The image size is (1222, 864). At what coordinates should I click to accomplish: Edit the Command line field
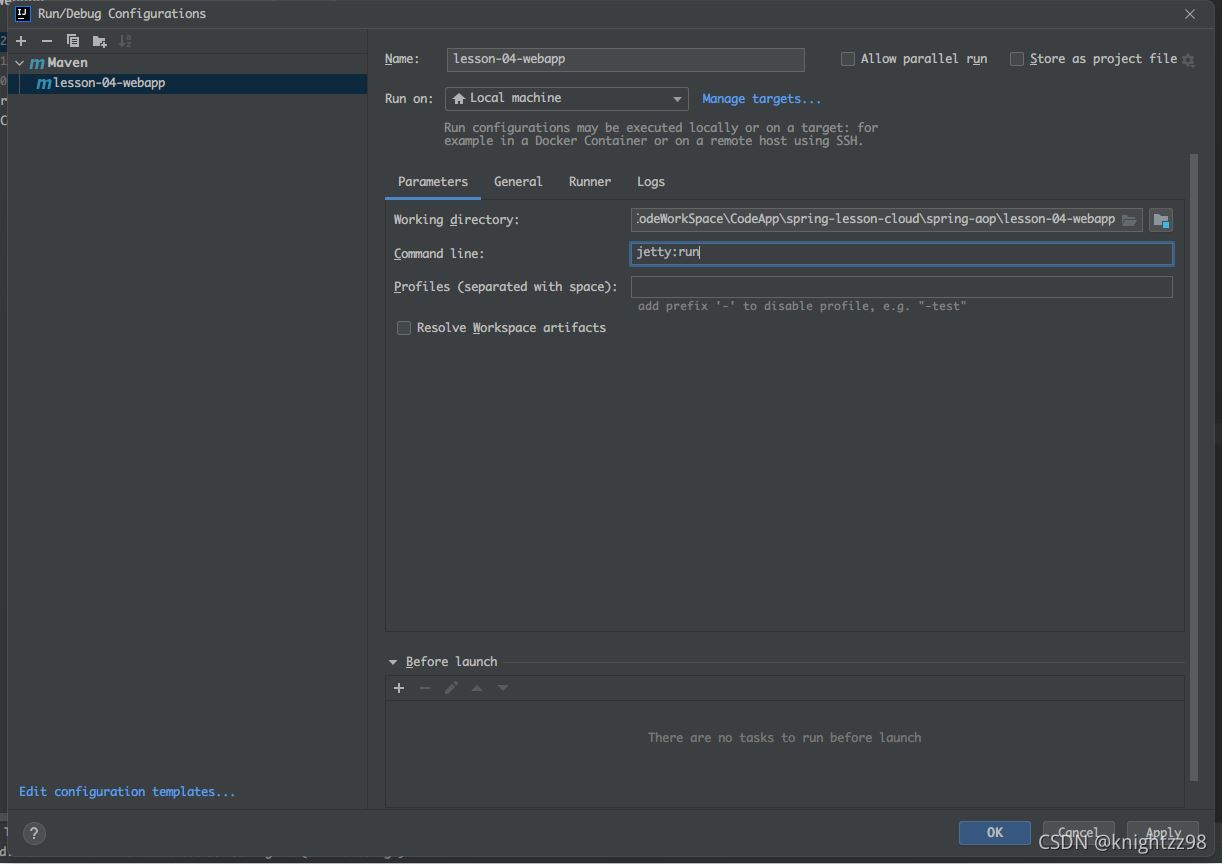click(902, 253)
